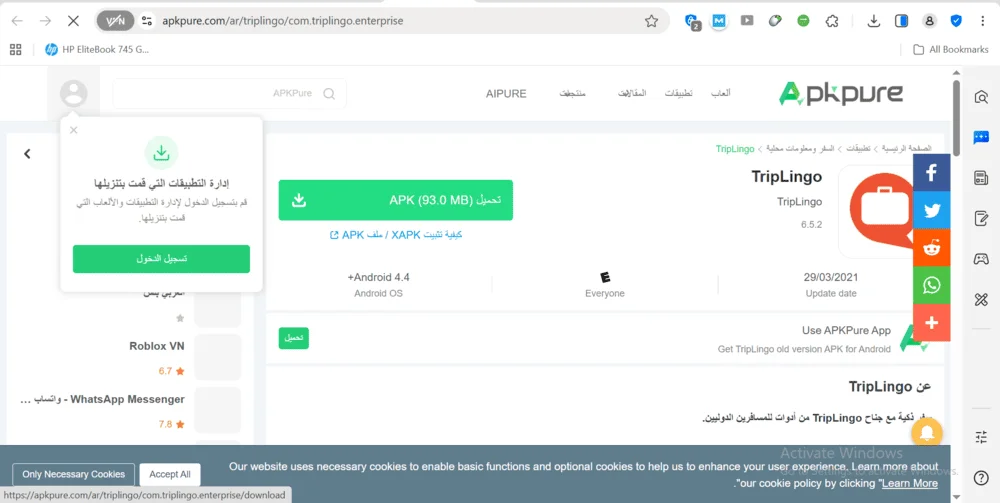Share via WhatsApp
The image size is (1000, 503).
pyautogui.click(x=931, y=285)
